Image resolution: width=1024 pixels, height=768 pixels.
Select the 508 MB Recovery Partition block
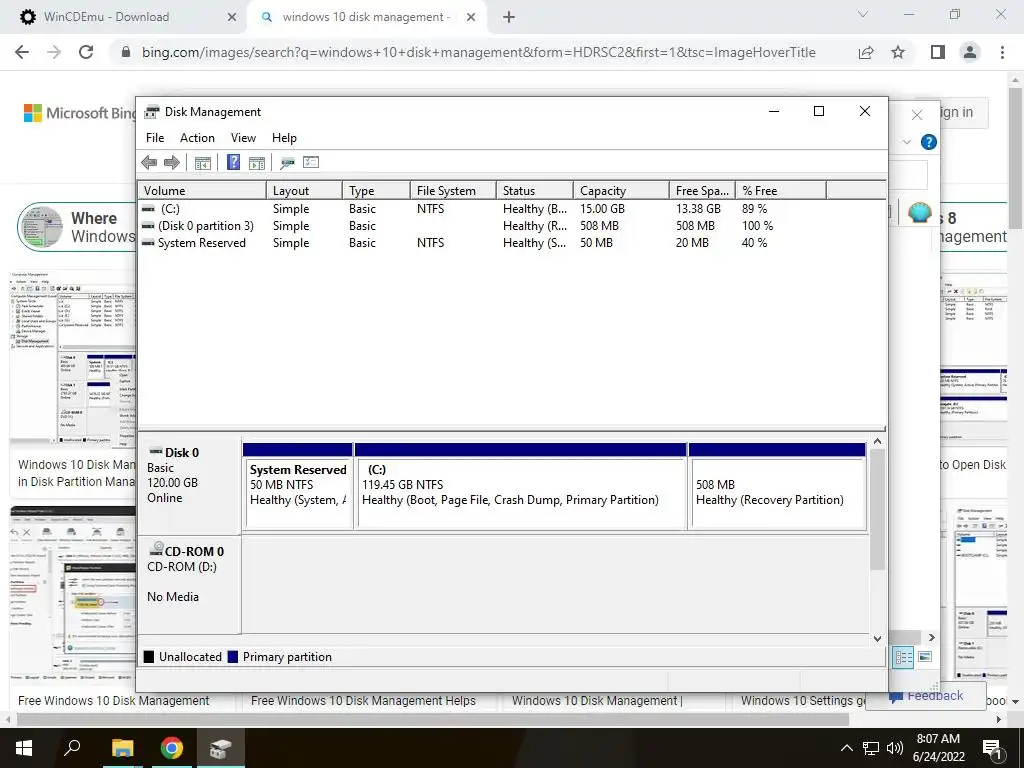[x=777, y=487]
